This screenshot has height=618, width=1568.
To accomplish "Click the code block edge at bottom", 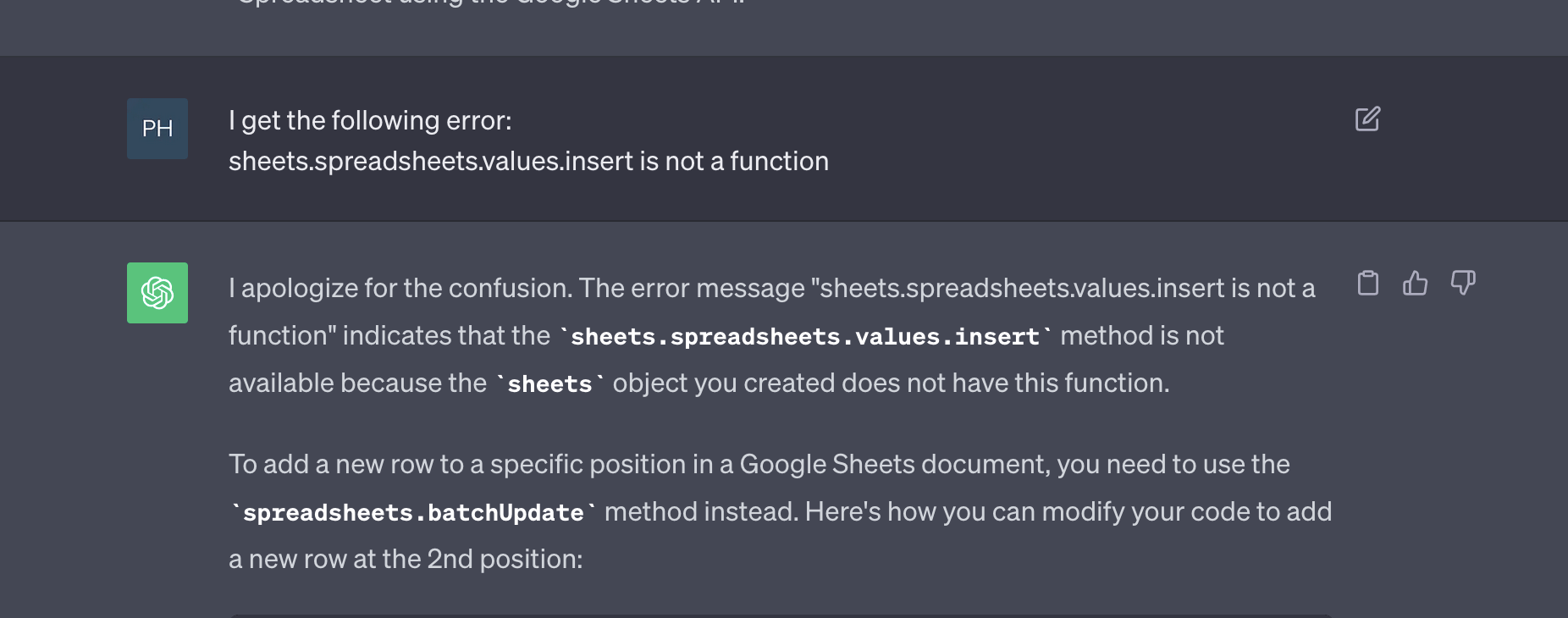I will pos(779,615).
